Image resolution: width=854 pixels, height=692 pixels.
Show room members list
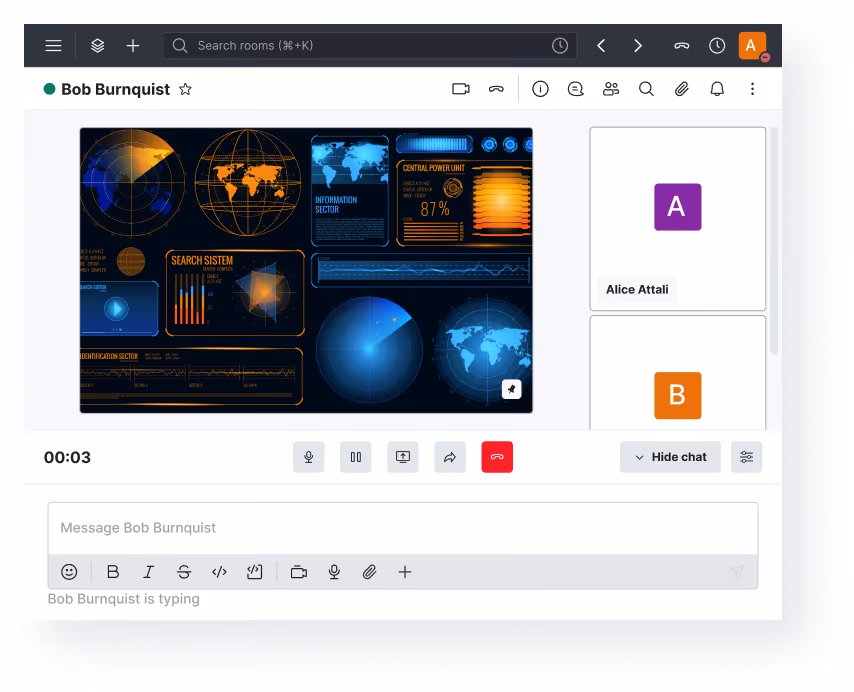tap(611, 89)
